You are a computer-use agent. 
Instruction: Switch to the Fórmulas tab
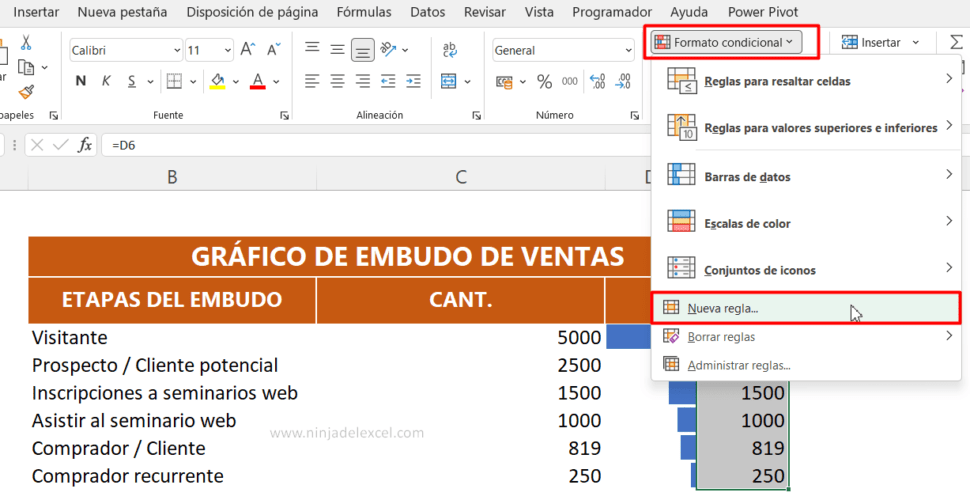pyautogui.click(x=364, y=12)
